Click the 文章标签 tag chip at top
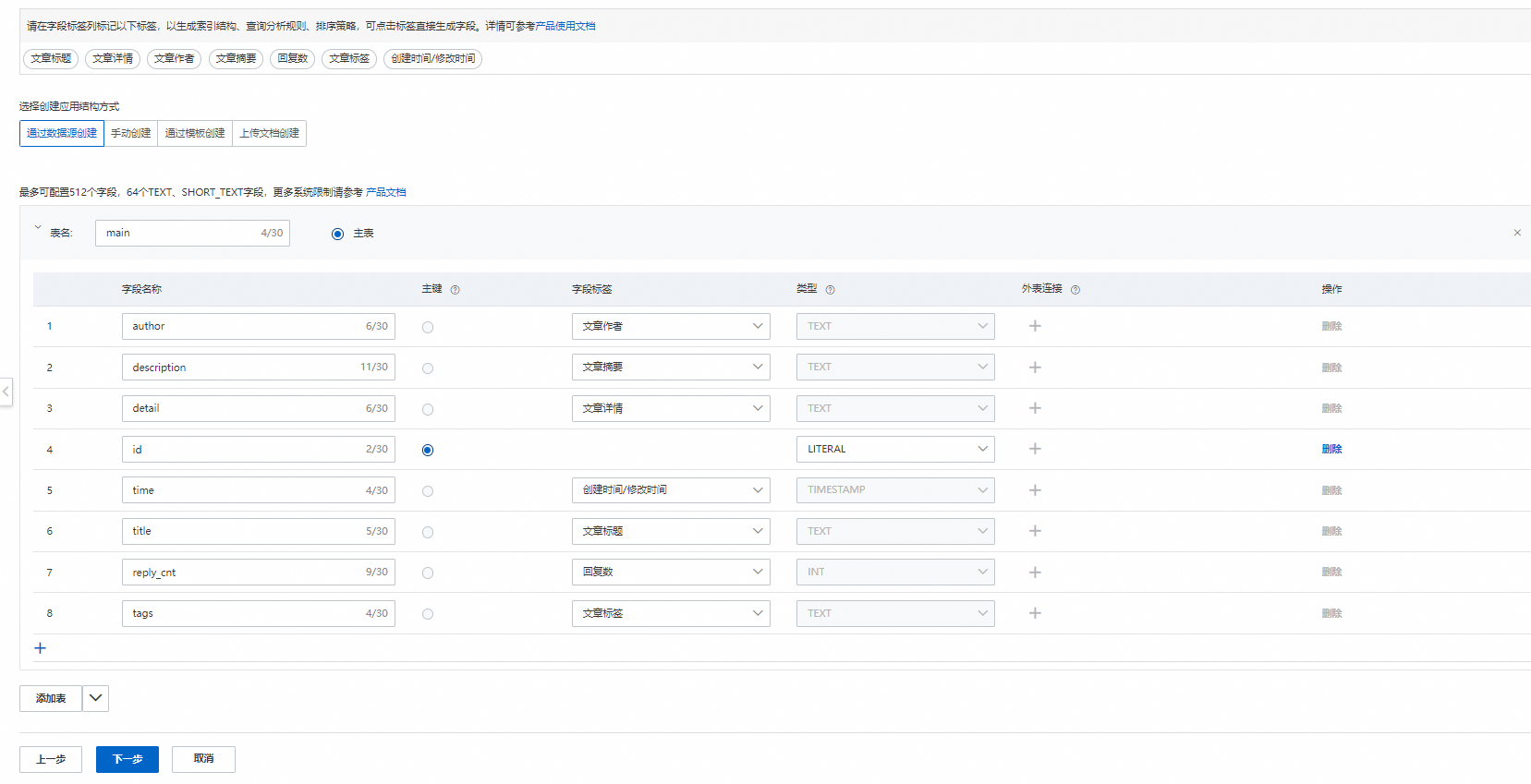The width and height of the screenshot is (1531, 784). [349, 58]
